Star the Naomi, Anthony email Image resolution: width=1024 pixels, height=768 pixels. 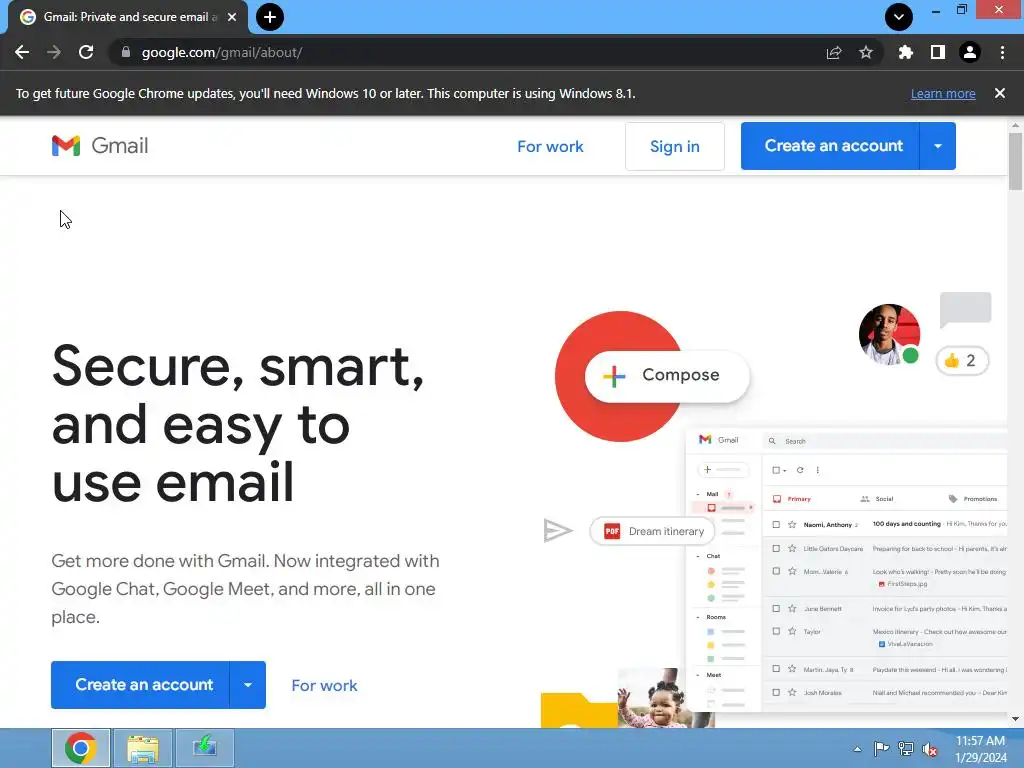(x=792, y=524)
